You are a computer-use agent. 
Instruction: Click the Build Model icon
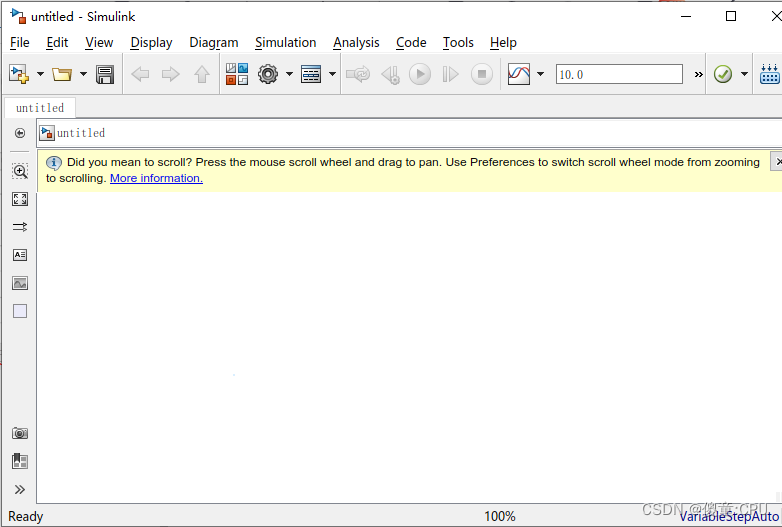click(x=770, y=74)
